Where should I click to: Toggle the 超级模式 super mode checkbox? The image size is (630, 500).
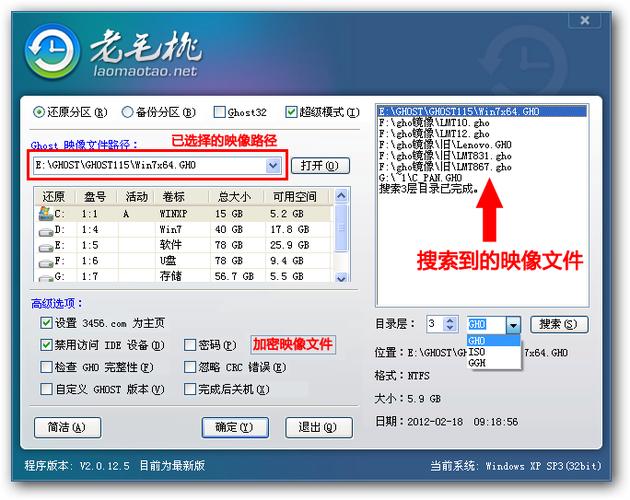[x=292, y=112]
